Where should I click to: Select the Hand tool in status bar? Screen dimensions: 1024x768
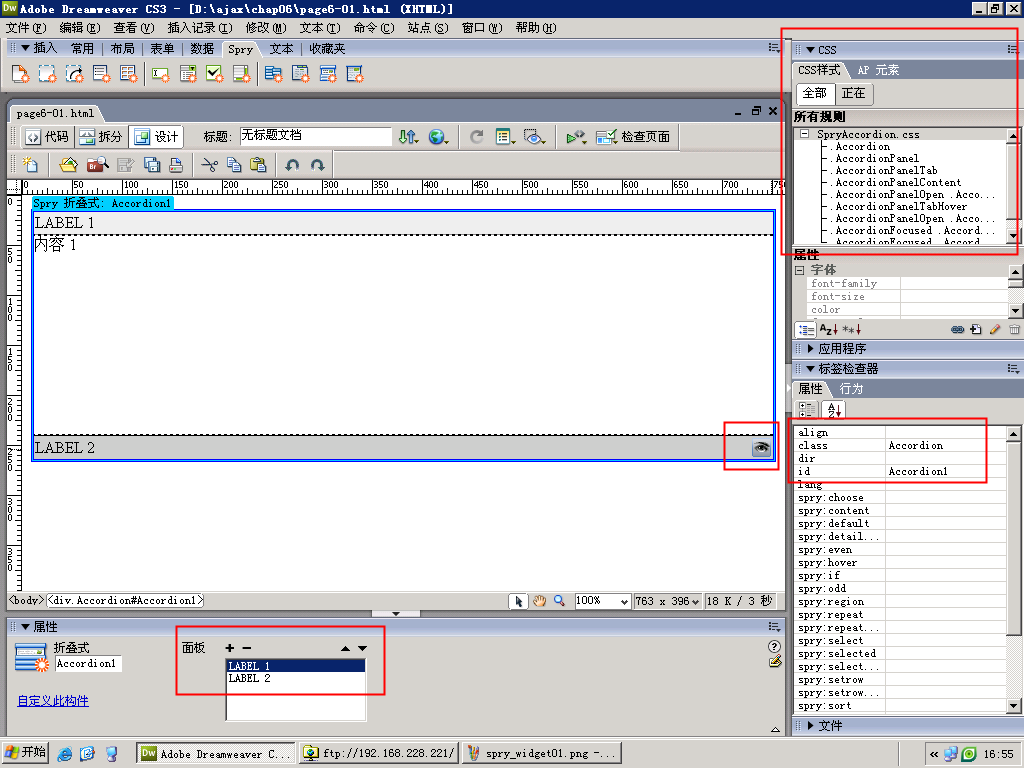point(539,601)
